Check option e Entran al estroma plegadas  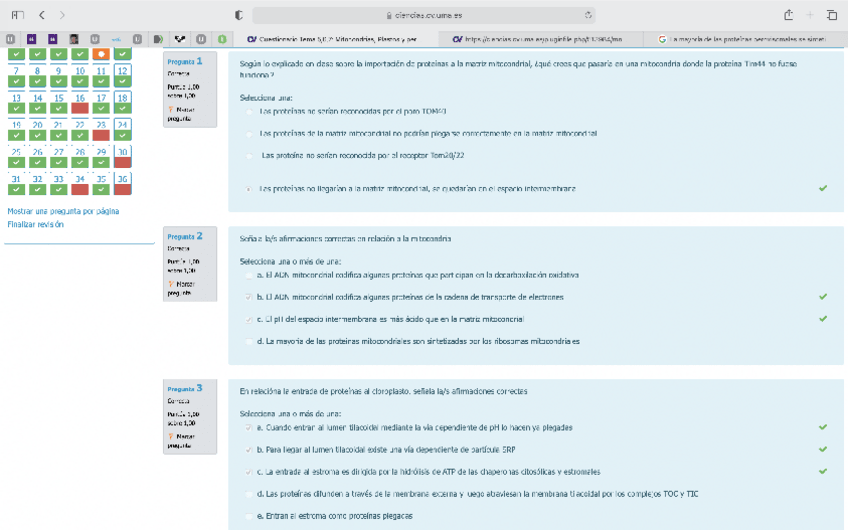click(249, 516)
